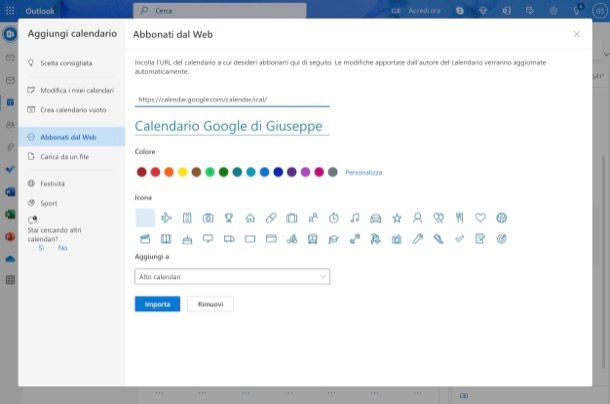Click the Cerca search box

coord(220,11)
